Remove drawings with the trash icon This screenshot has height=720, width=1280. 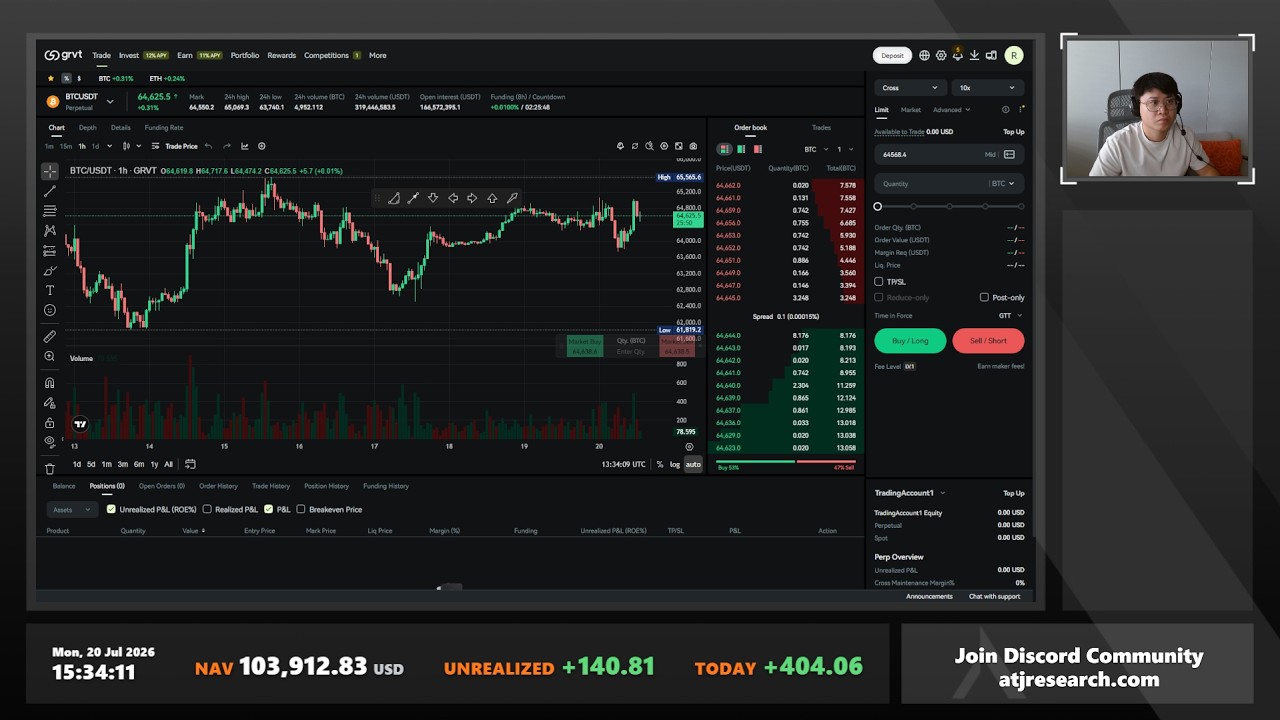click(x=49, y=468)
